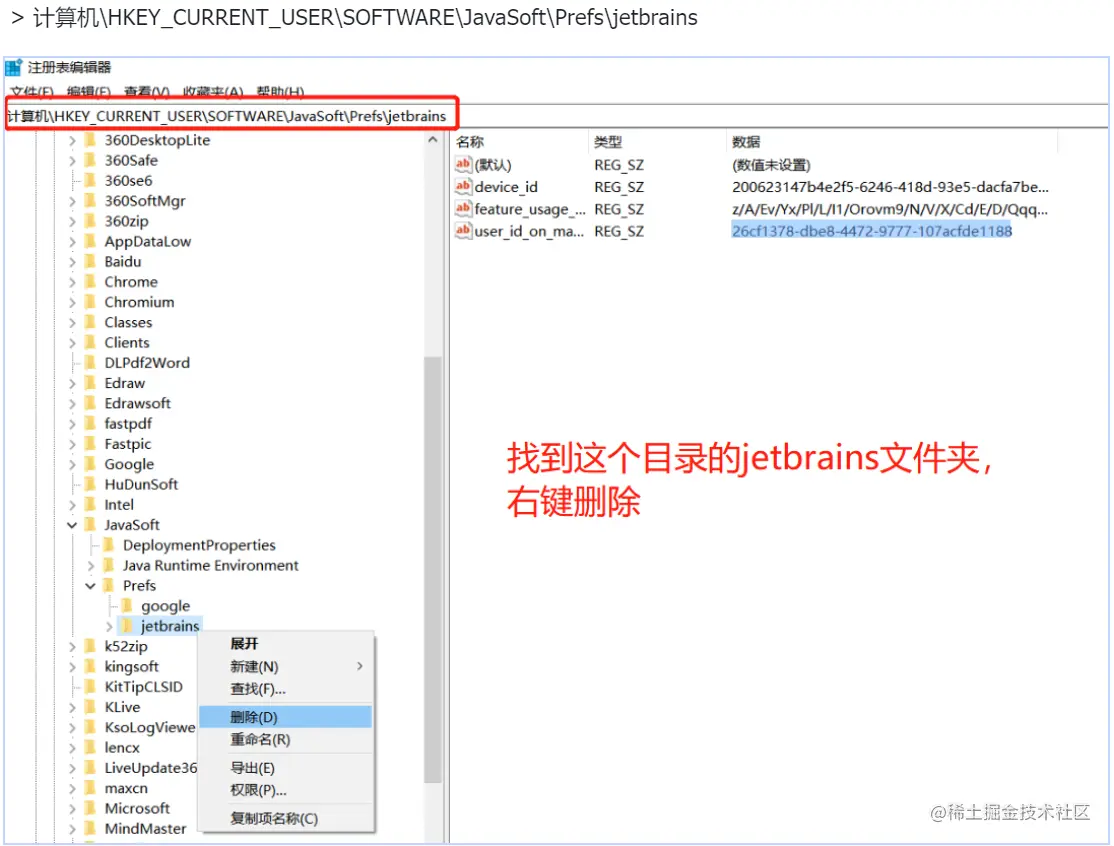
Task: Click the DeploymentProperties folder icon
Action: pyautogui.click(x=109, y=545)
